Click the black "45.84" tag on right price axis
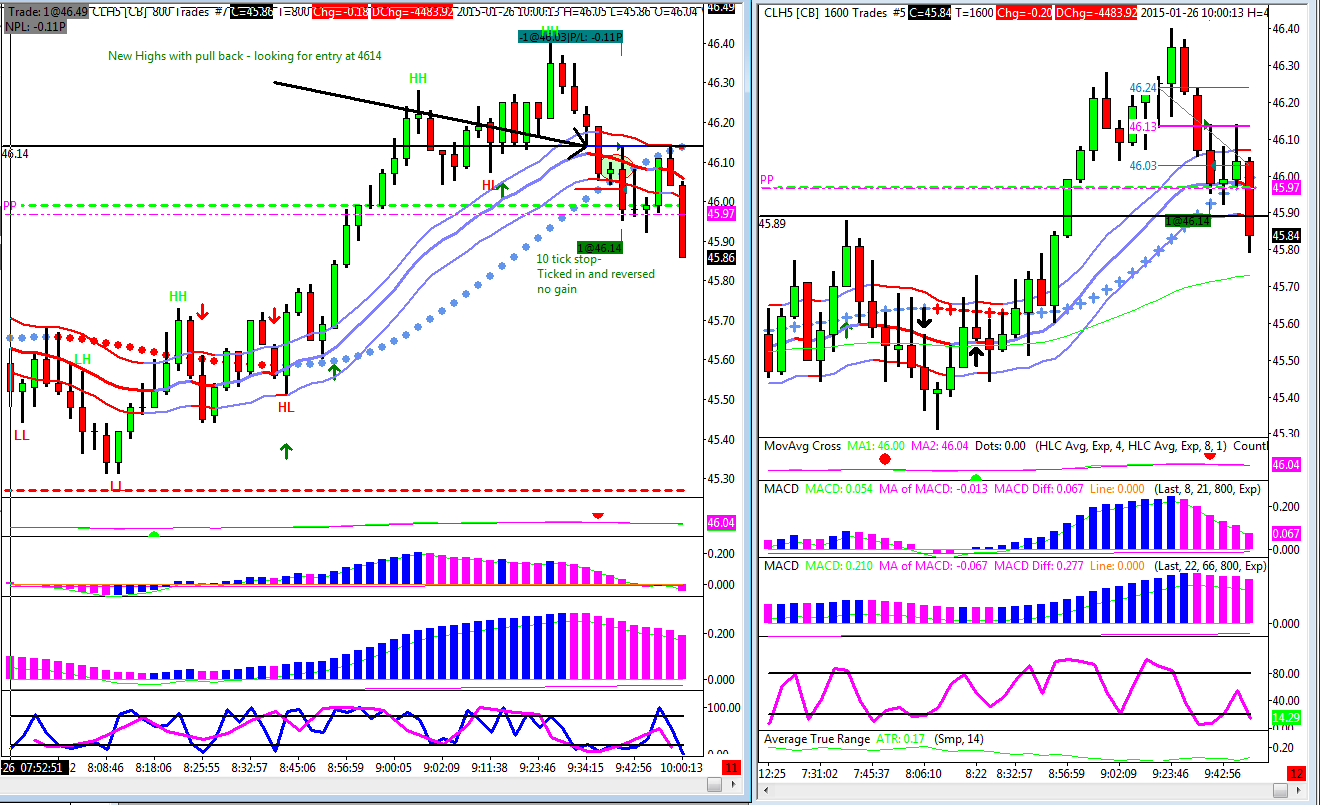 click(1286, 235)
